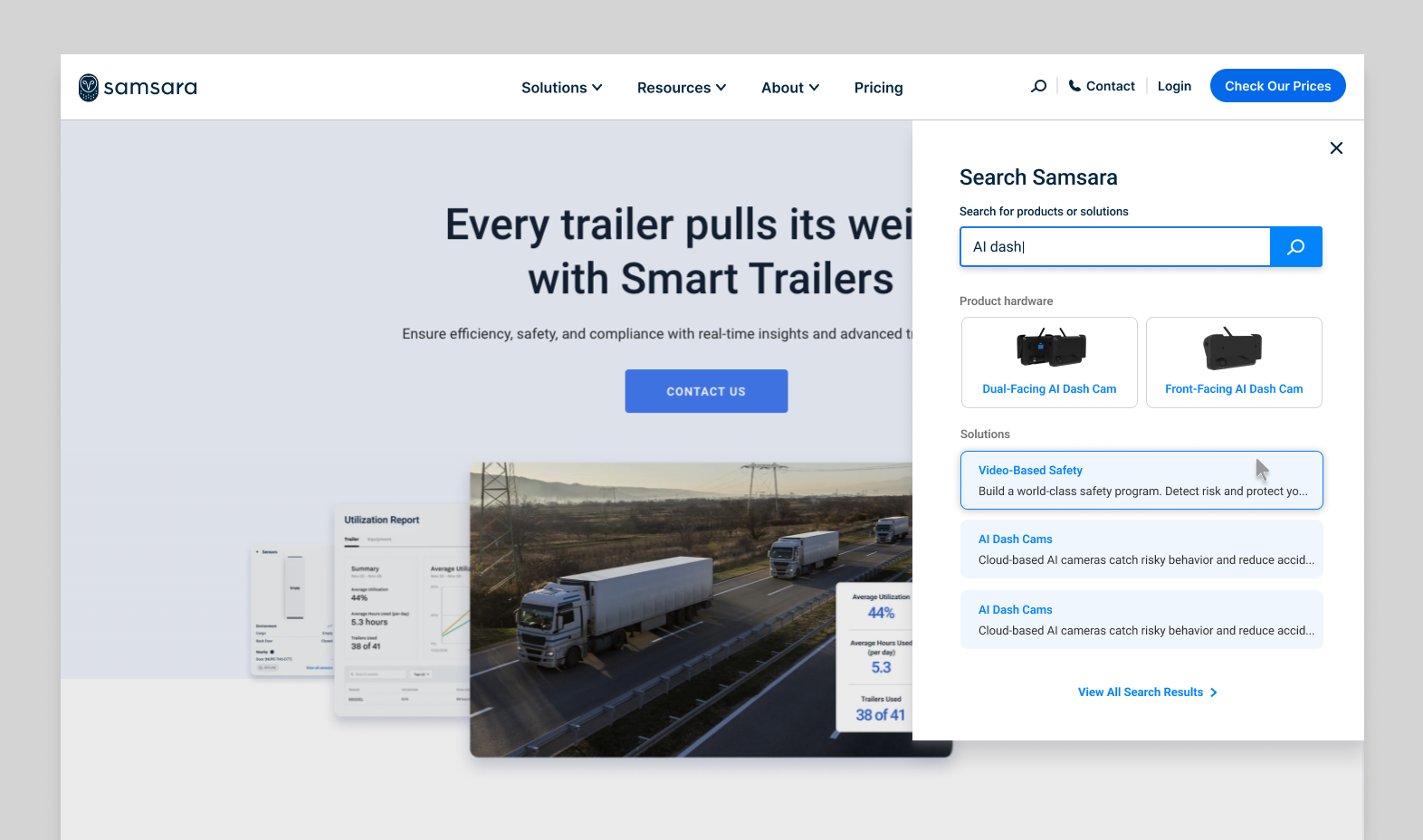
Task: Close the search panel with X
Action: pyautogui.click(x=1336, y=148)
